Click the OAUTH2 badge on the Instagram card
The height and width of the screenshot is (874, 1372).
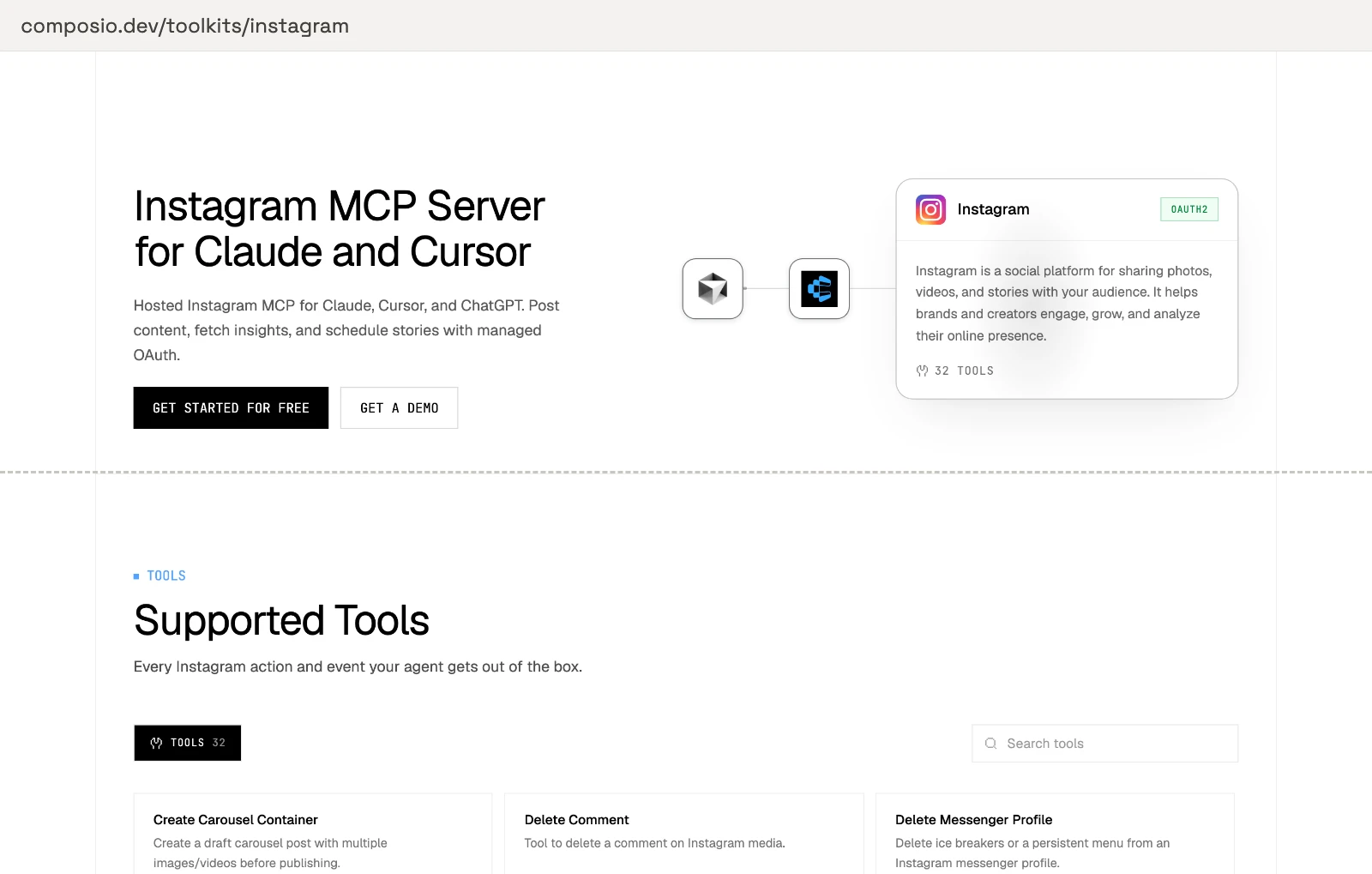point(1188,209)
